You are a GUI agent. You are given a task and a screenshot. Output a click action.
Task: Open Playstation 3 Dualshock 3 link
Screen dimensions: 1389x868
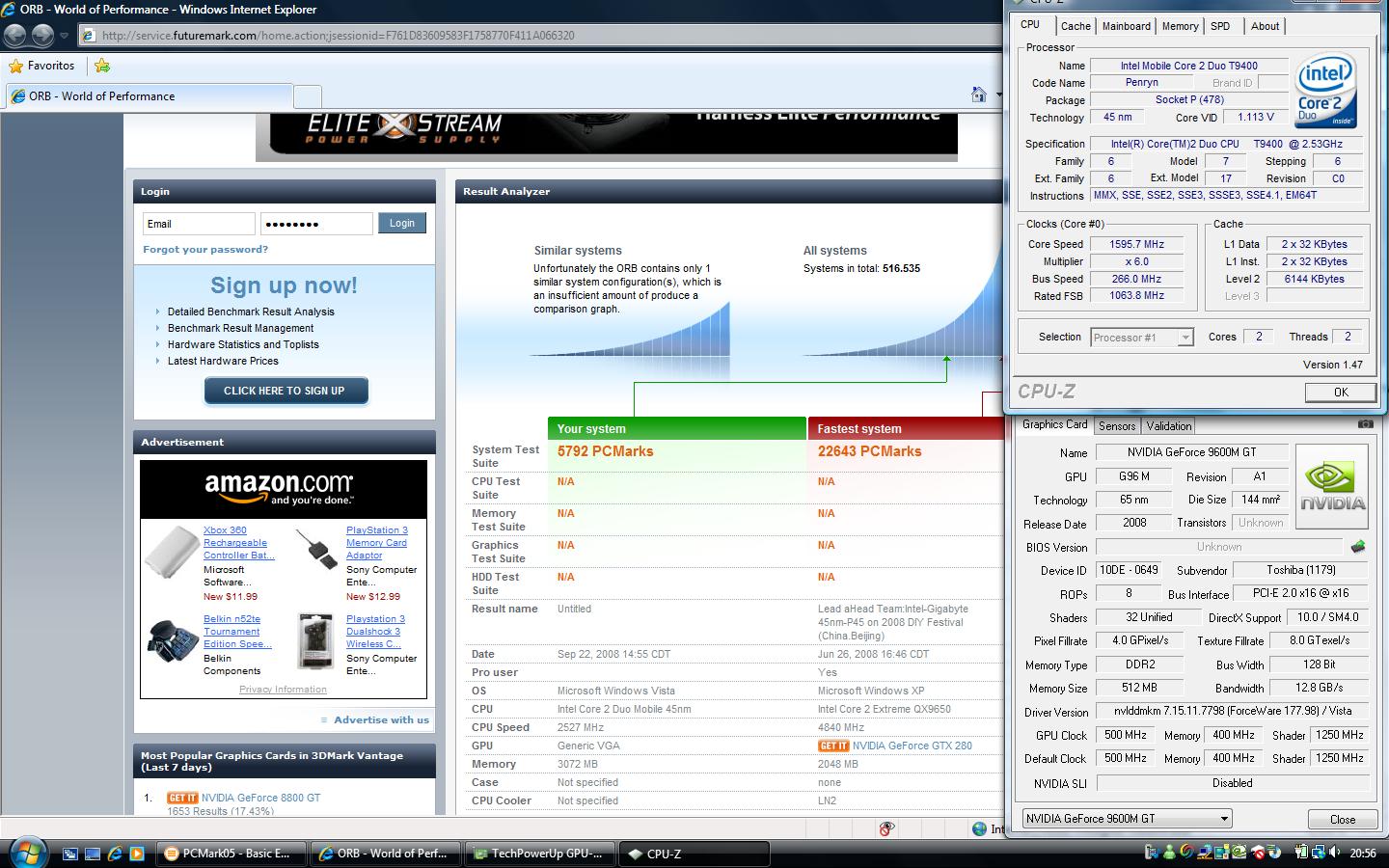[x=376, y=632]
